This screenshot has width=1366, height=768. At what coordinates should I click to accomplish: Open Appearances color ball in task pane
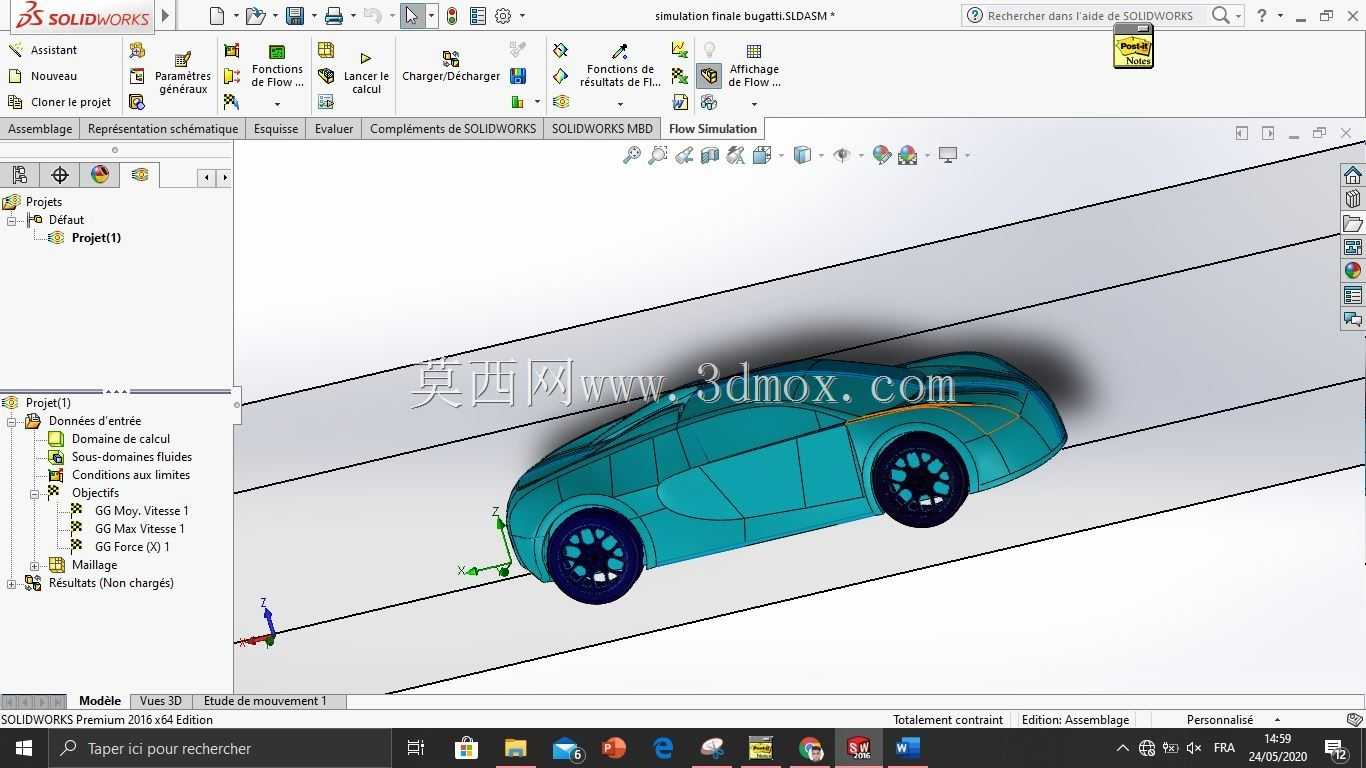click(x=1353, y=271)
